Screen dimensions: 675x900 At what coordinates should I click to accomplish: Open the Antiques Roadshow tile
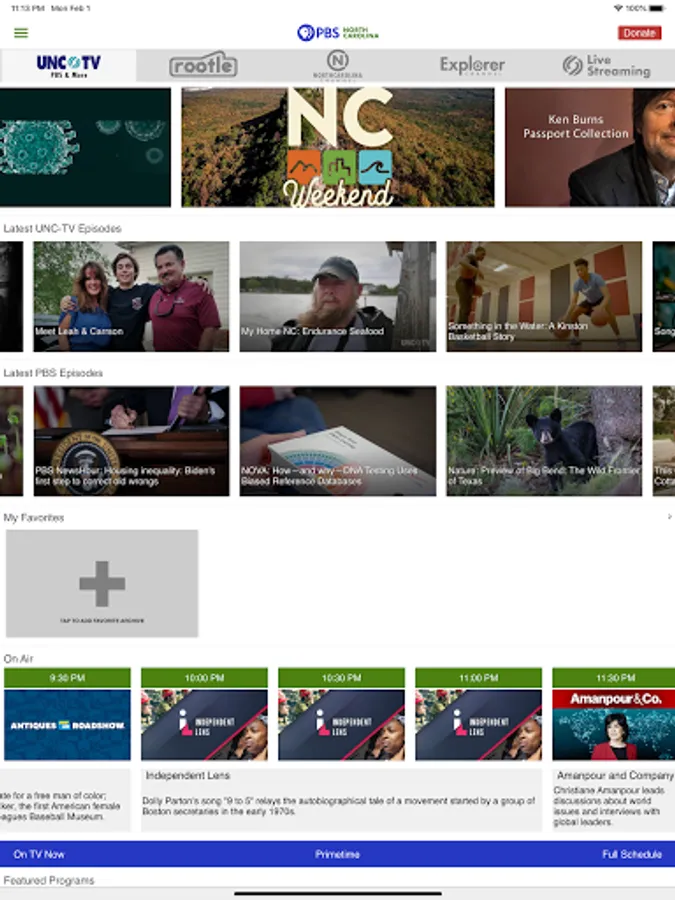(x=67, y=725)
